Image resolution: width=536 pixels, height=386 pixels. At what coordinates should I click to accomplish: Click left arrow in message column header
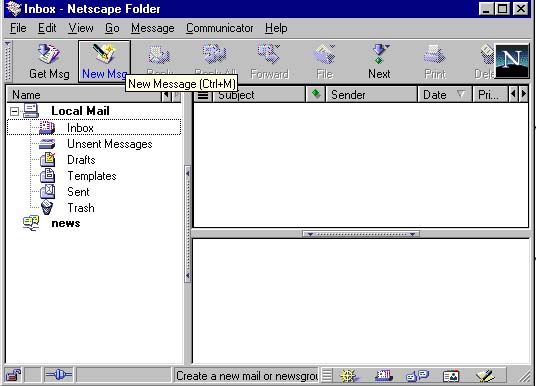pyautogui.click(x=513, y=94)
